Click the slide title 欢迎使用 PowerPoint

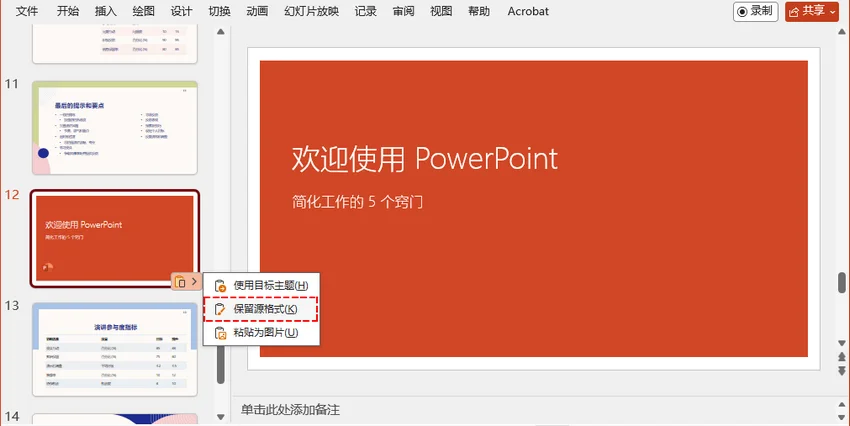[x=424, y=159]
